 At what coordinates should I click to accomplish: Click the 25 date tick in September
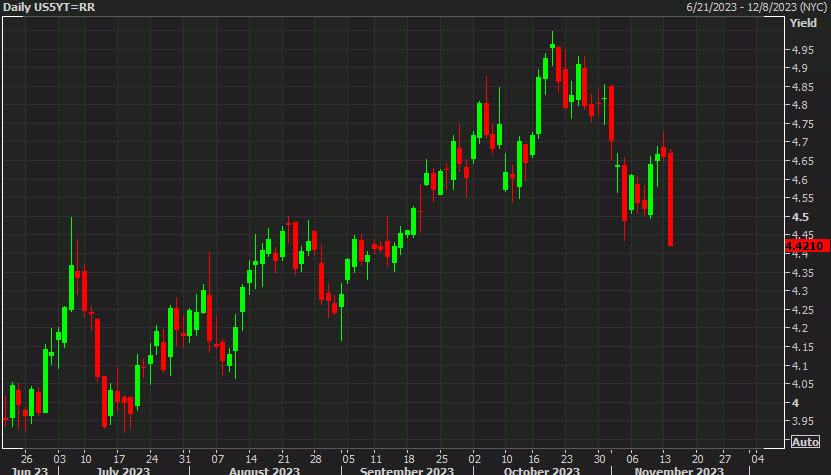(x=441, y=459)
